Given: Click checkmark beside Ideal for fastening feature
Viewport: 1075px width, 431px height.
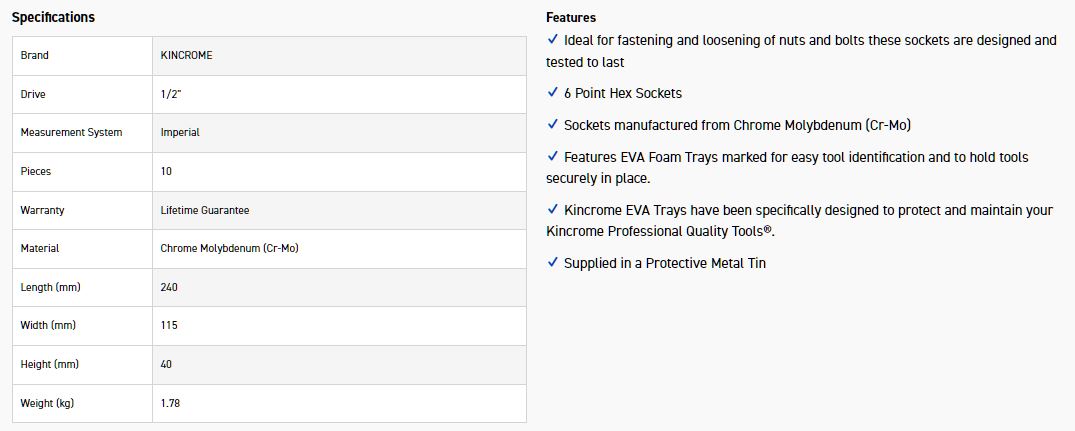Looking at the screenshot, I should pos(553,39).
